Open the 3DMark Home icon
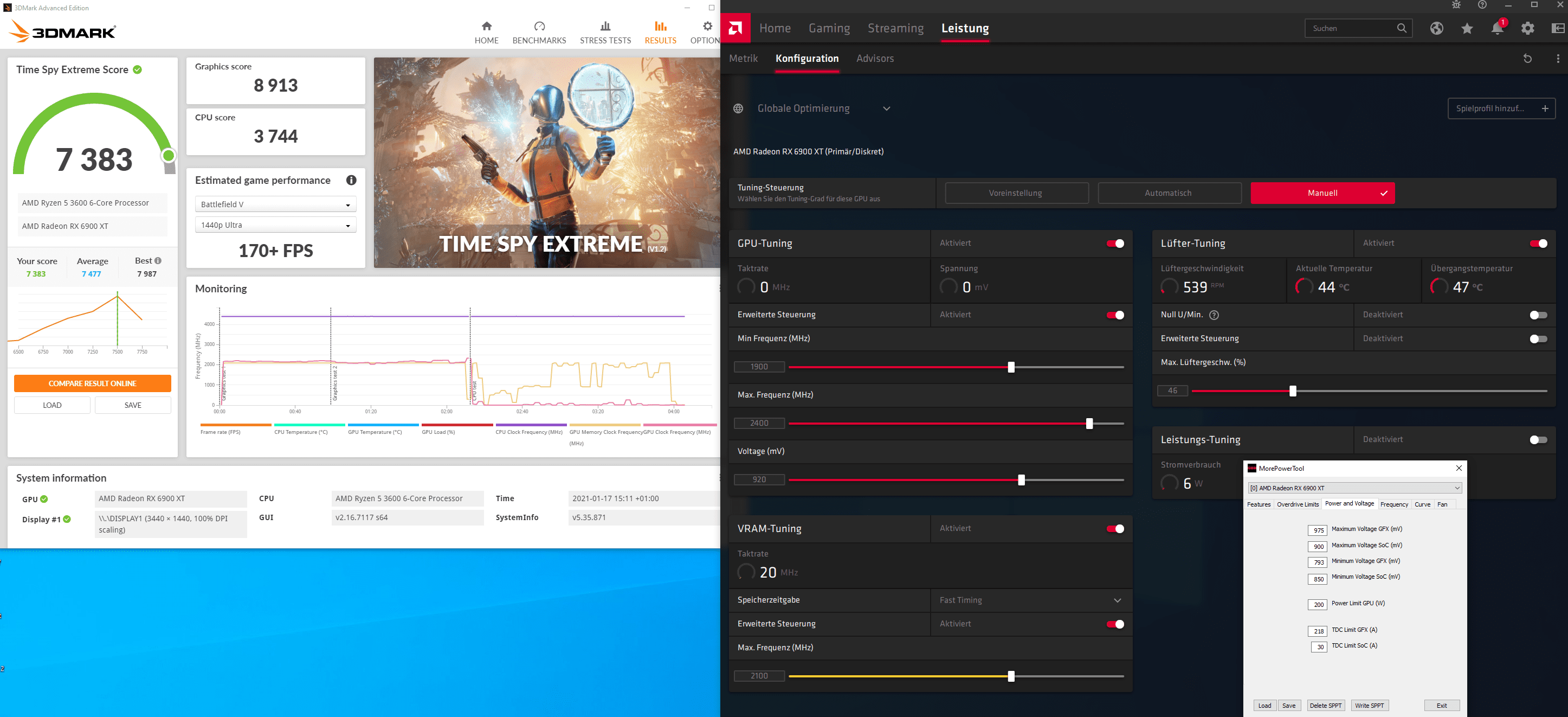1568x717 pixels. tap(486, 26)
